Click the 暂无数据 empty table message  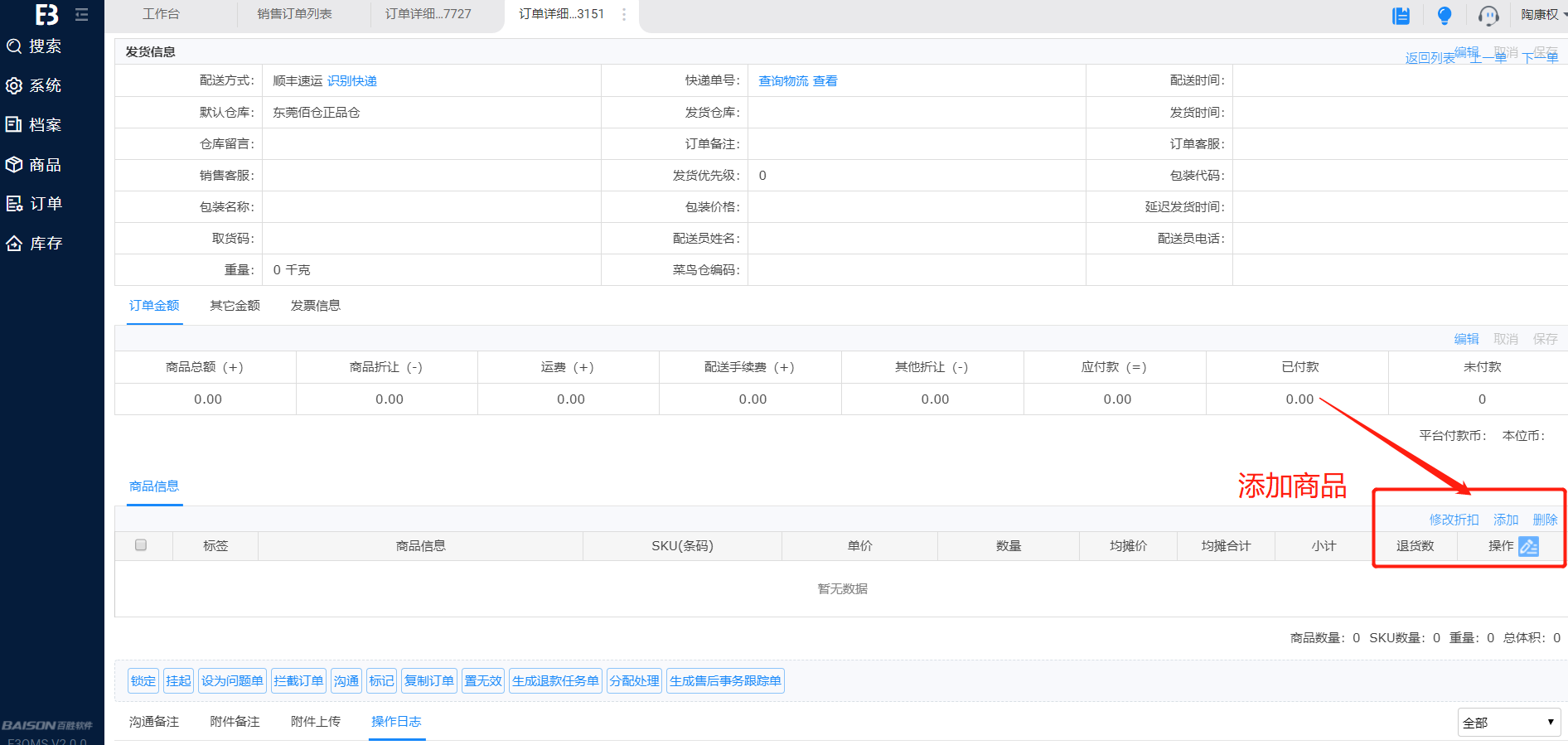[842, 589]
